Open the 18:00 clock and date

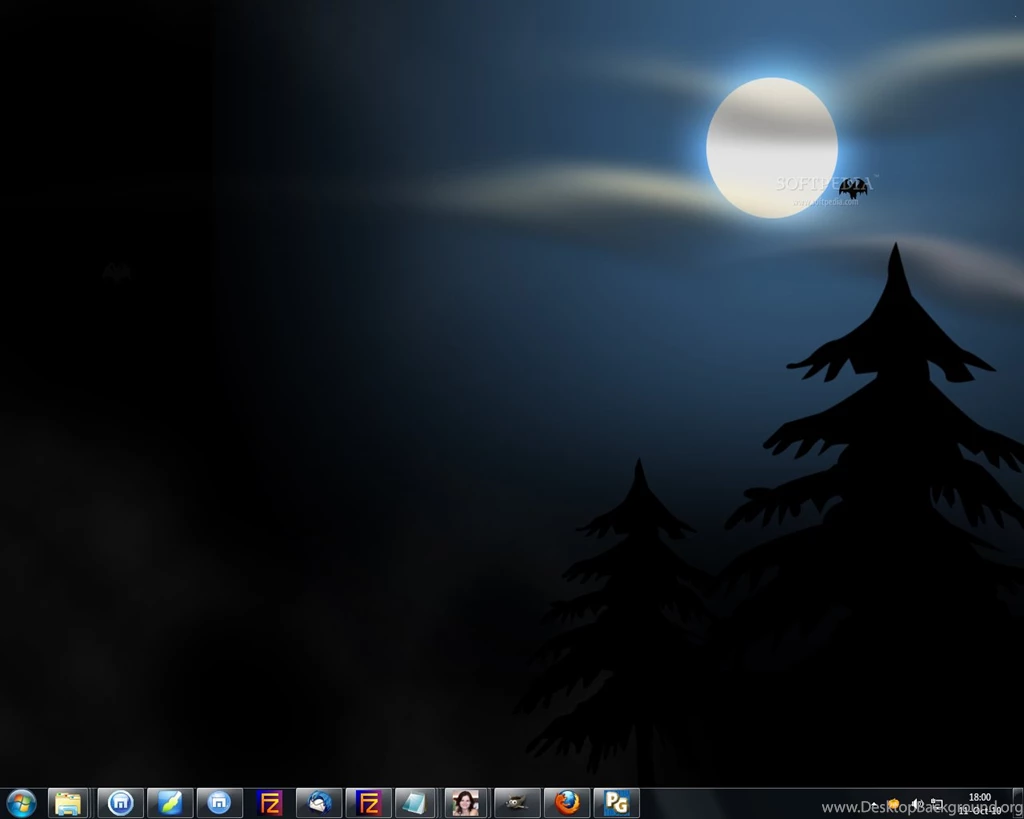click(x=979, y=804)
